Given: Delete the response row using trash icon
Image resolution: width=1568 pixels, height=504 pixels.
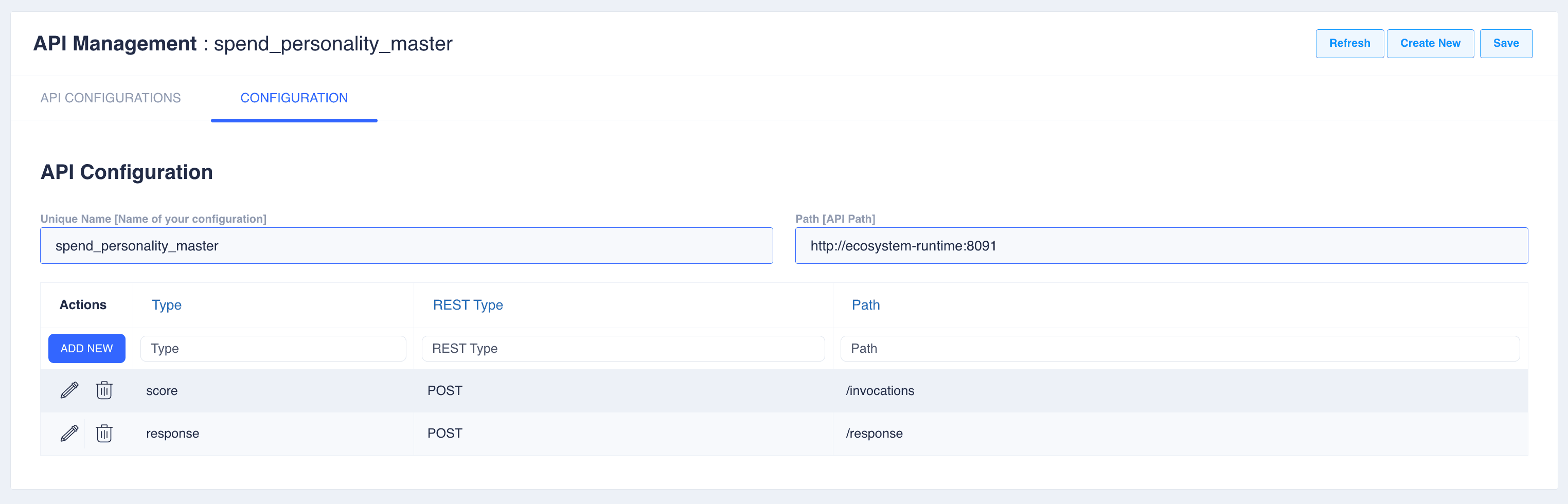Looking at the screenshot, I should (104, 434).
